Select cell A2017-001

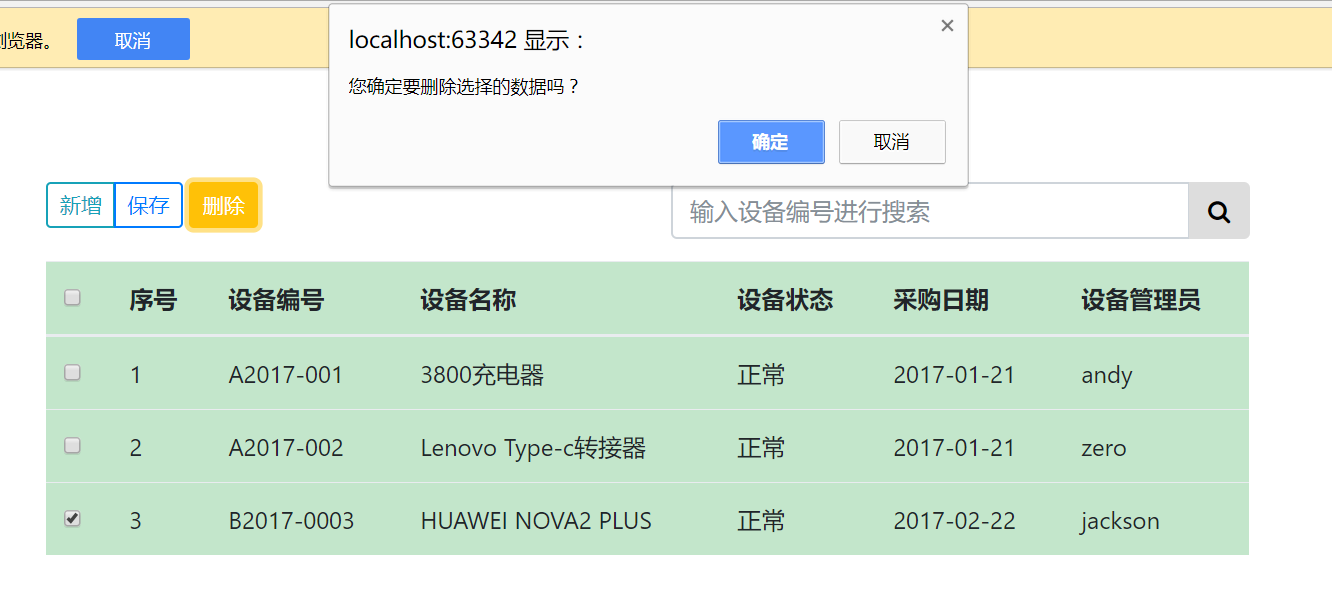286,375
